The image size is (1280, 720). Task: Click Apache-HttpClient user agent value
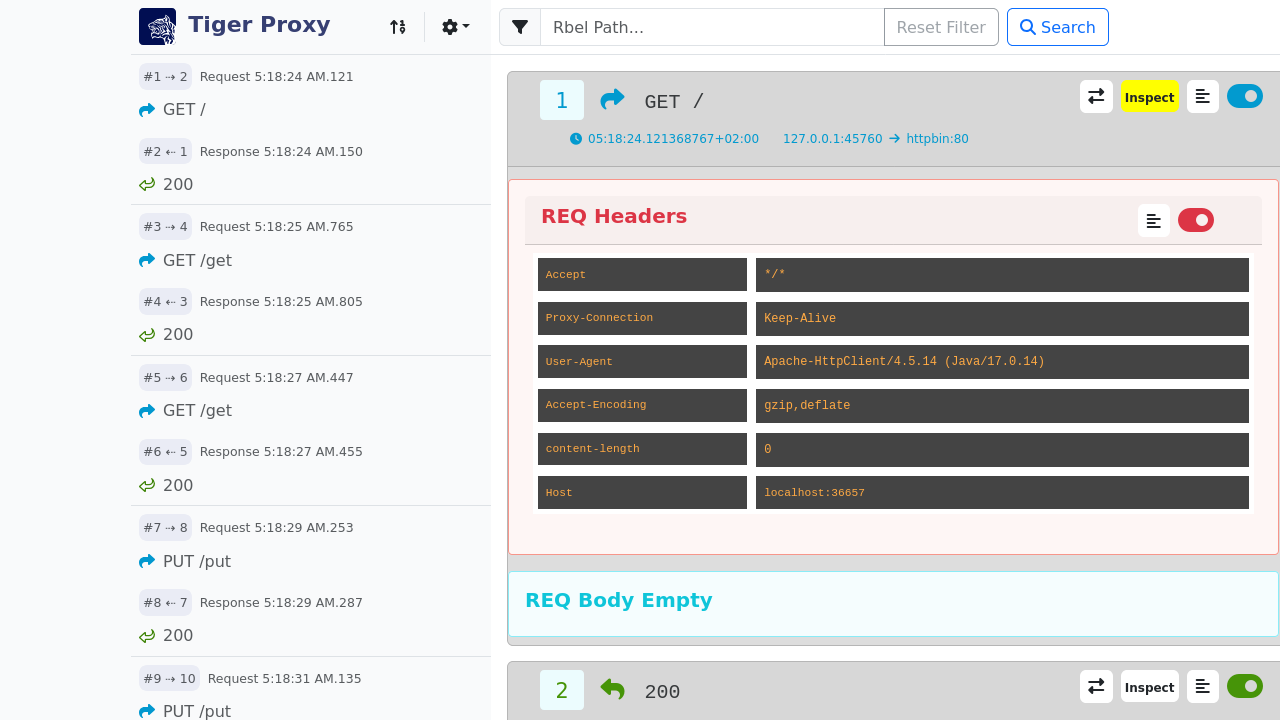click(1002, 362)
